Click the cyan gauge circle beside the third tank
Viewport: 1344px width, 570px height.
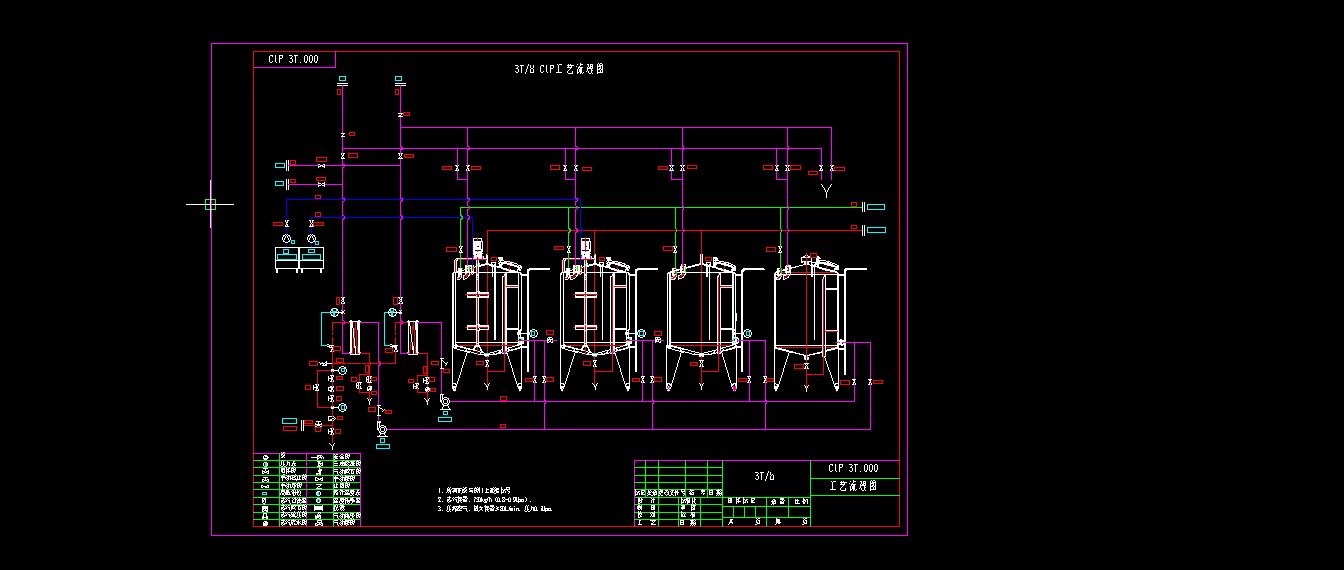(x=746, y=333)
